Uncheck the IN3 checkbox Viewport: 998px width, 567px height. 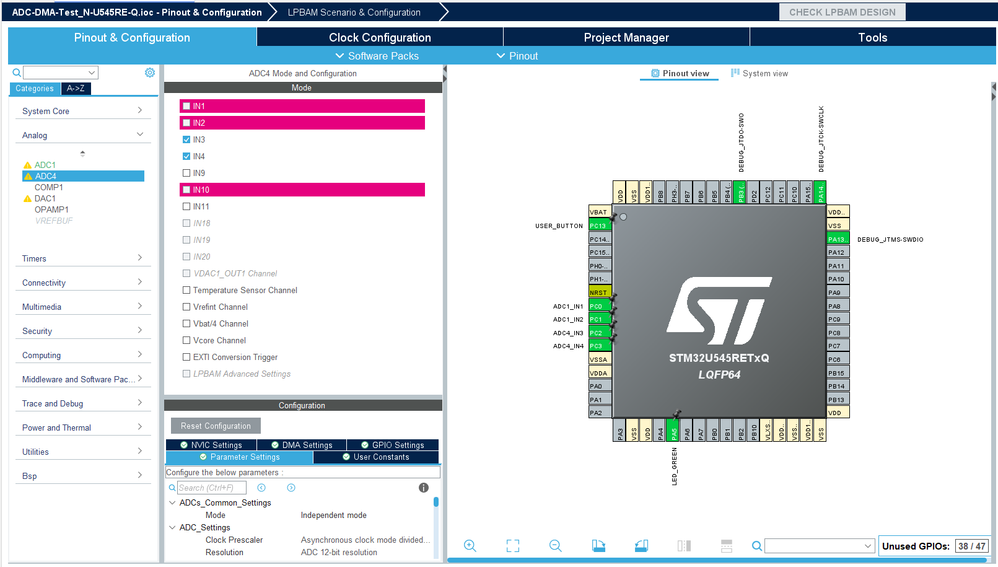[186, 139]
